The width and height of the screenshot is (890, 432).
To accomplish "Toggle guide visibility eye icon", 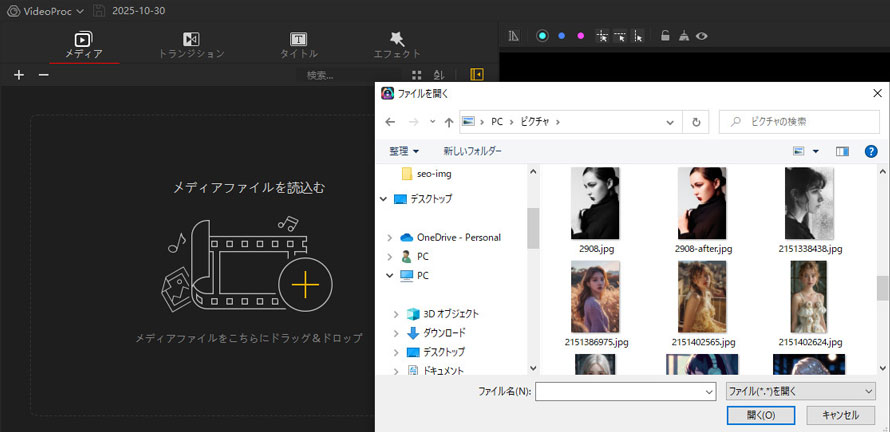I will [702, 36].
